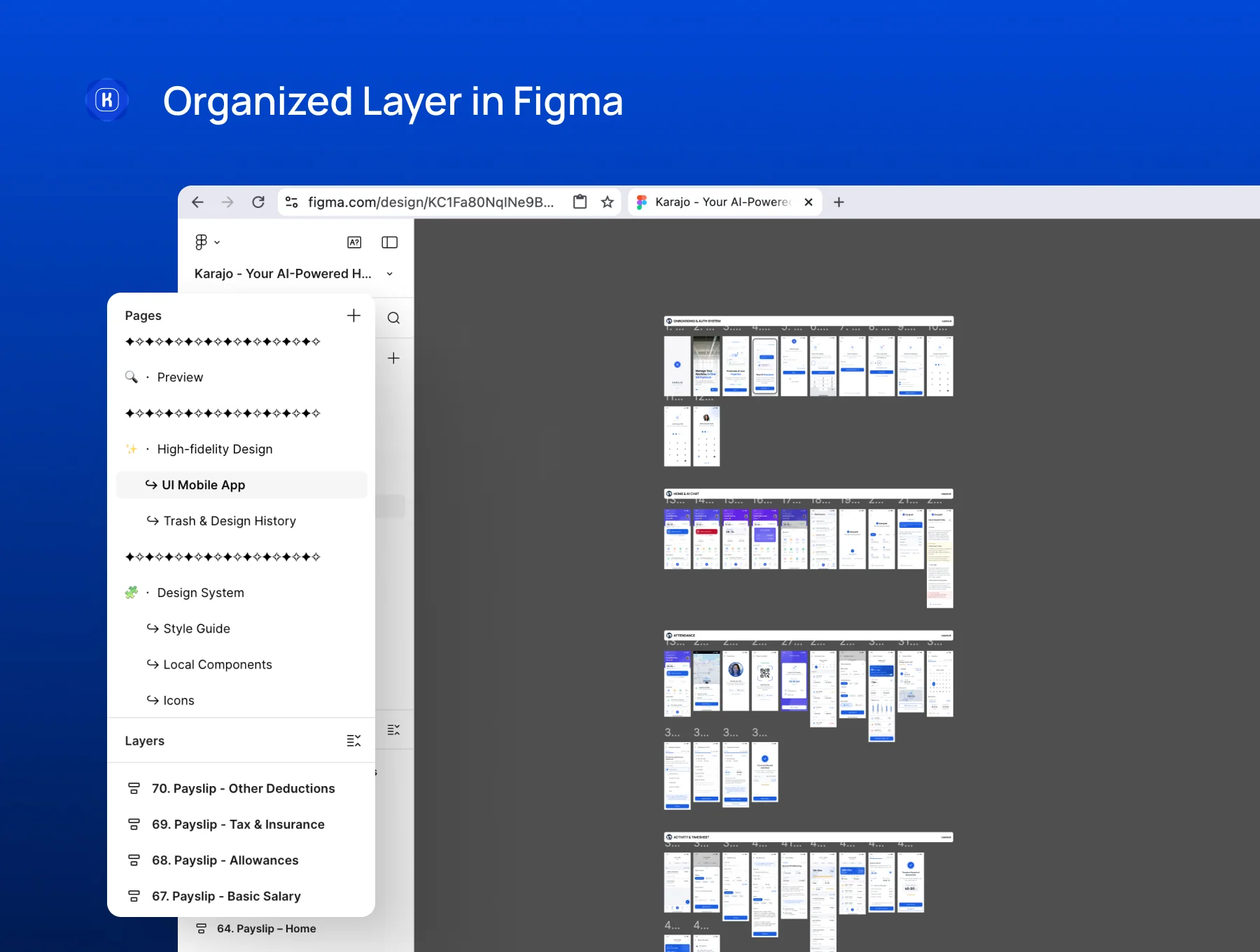View site information icon in address bar
1260x952 pixels.
point(292,202)
